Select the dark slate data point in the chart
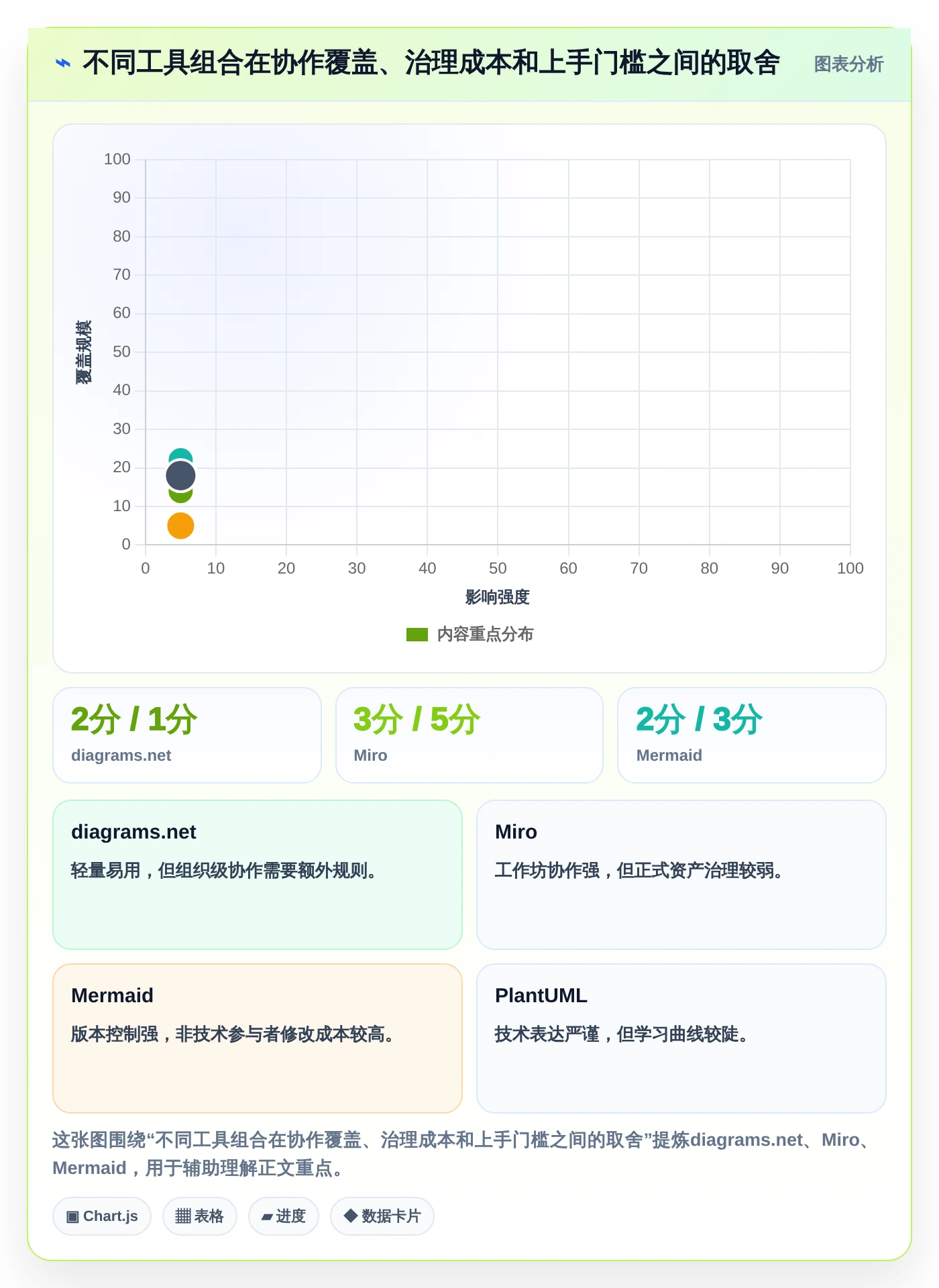Screen dimensions: 939x1288 pos(180,476)
